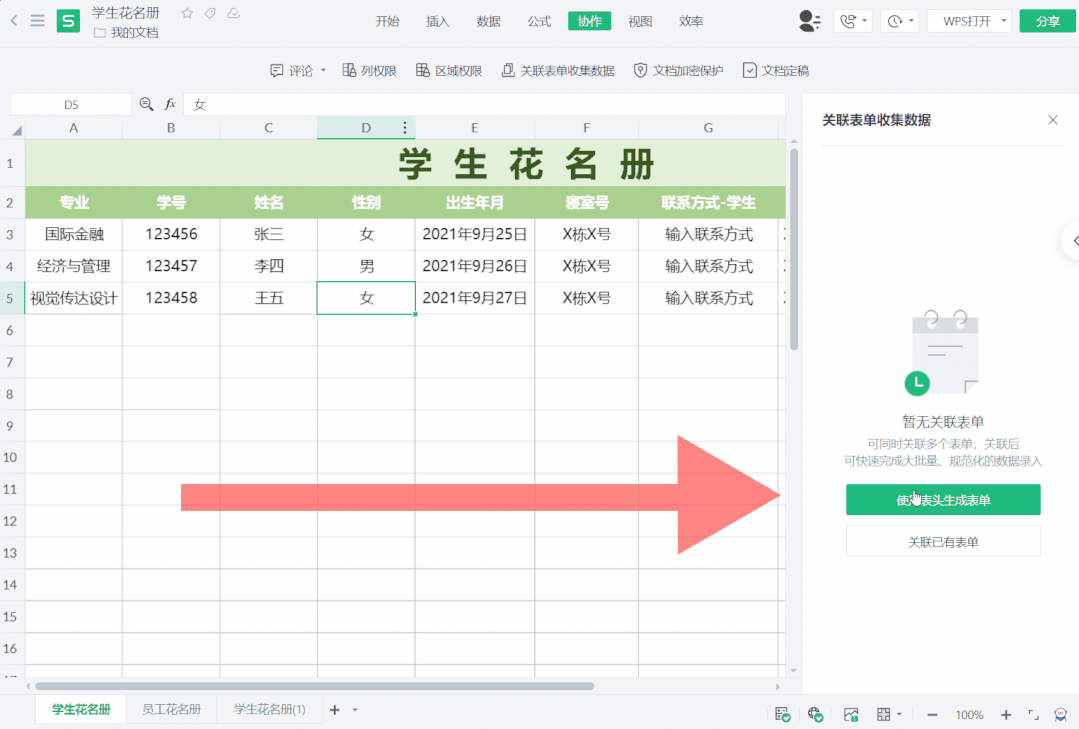
Task: Click the 100% zoom level
Action: 969,715
